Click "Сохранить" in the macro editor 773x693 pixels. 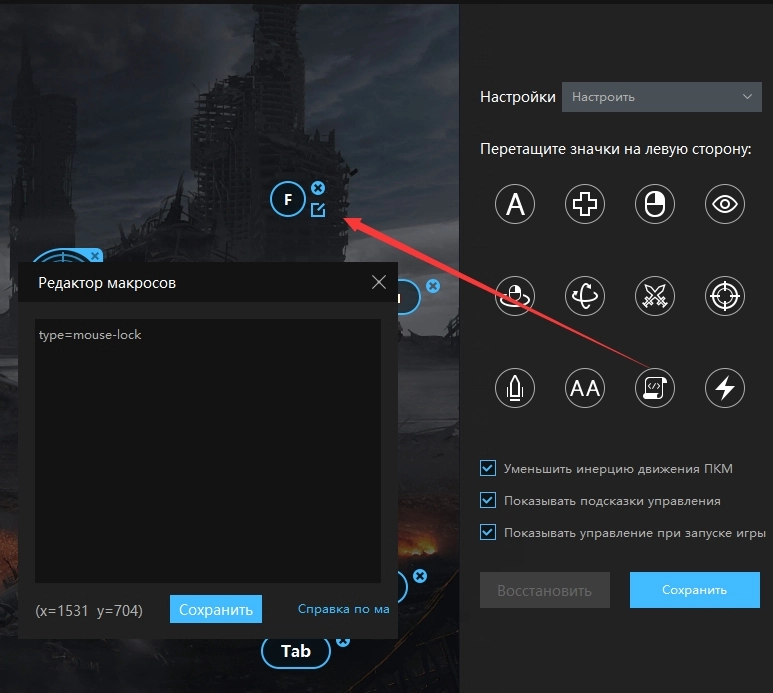click(x=215, y=609)
